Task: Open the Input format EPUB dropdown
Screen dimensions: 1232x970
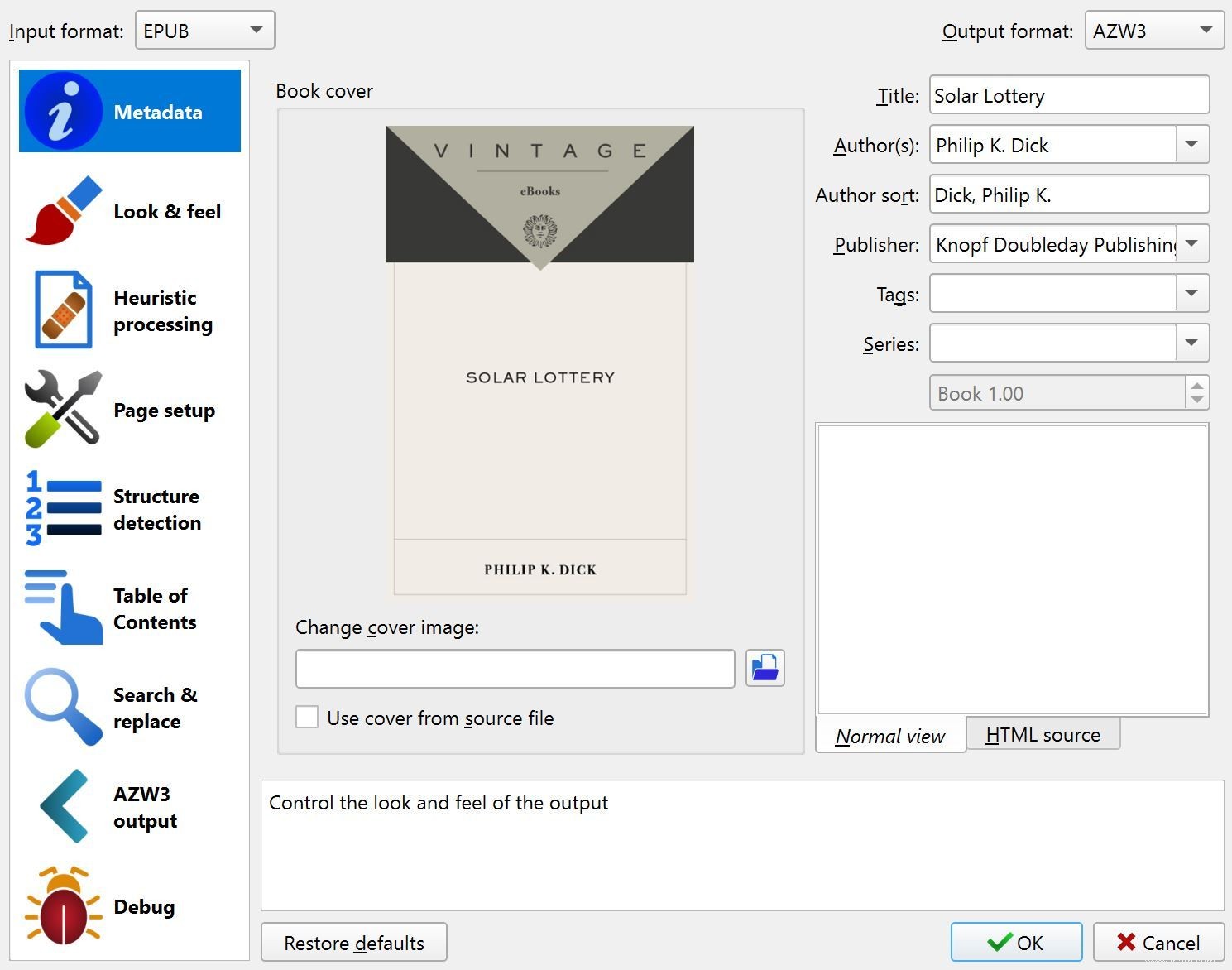Action: point(204,31)
